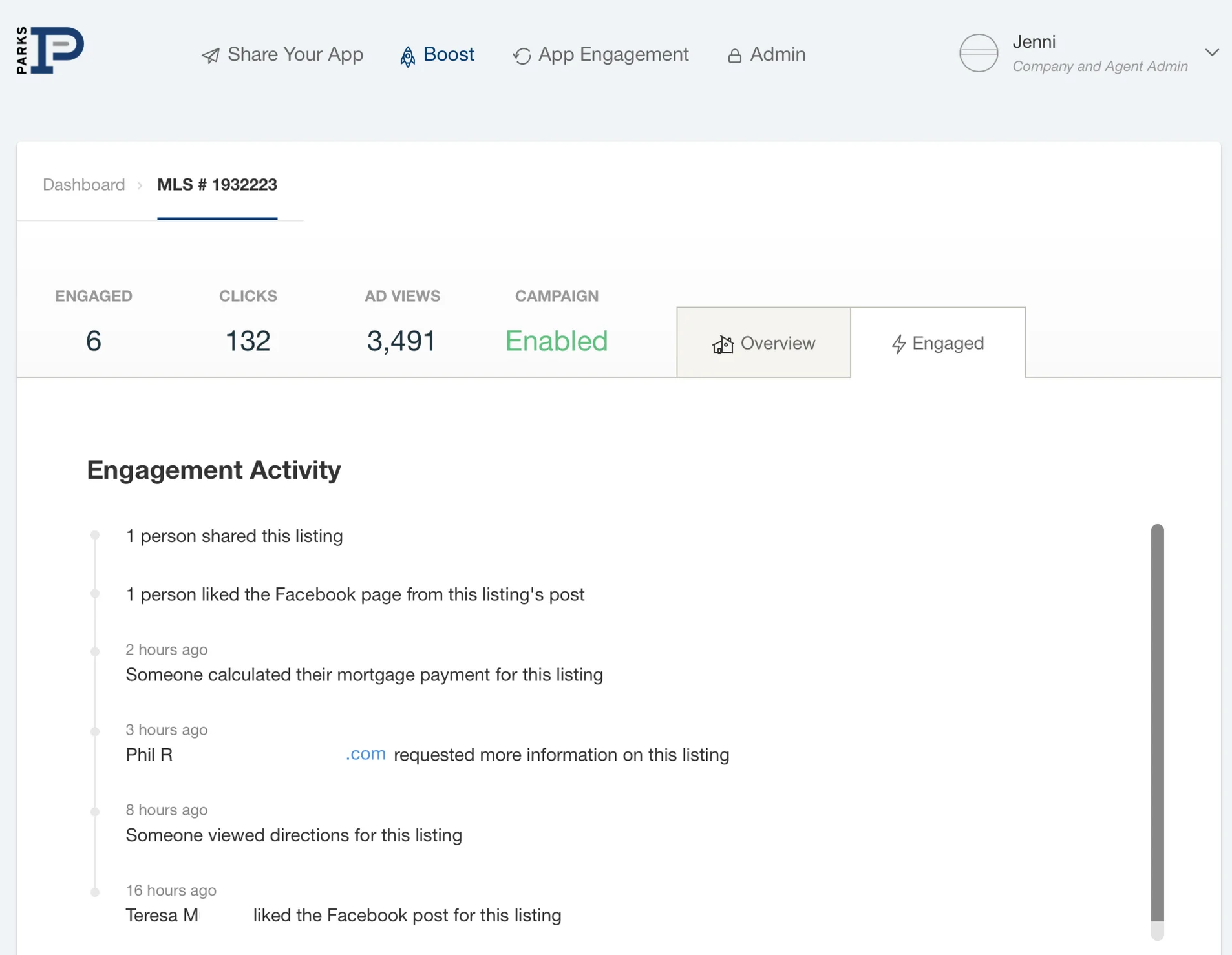
Task: Click the Admin lock icon
Action: click(734, 56)
